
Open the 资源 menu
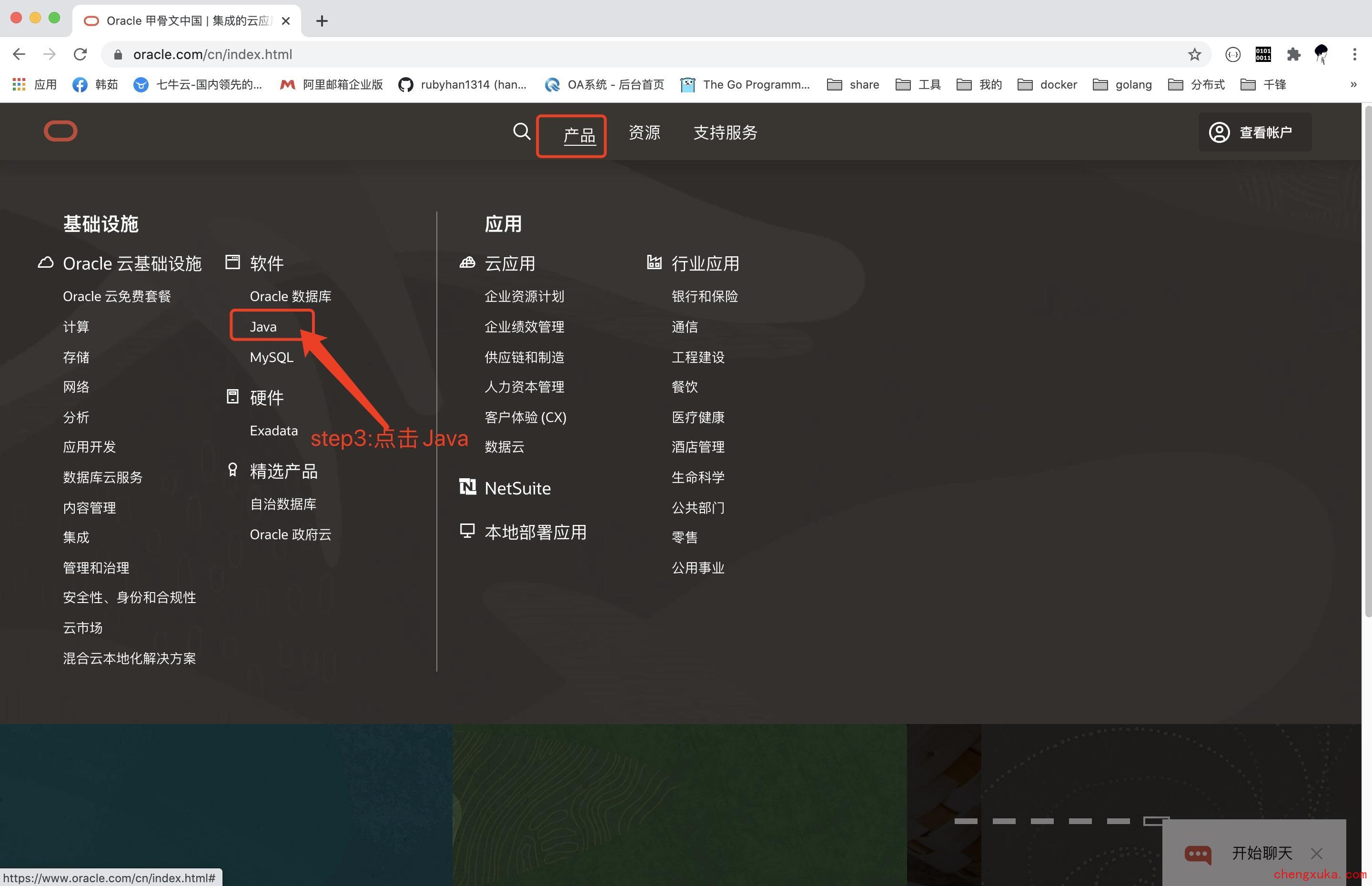pos(644,133)
